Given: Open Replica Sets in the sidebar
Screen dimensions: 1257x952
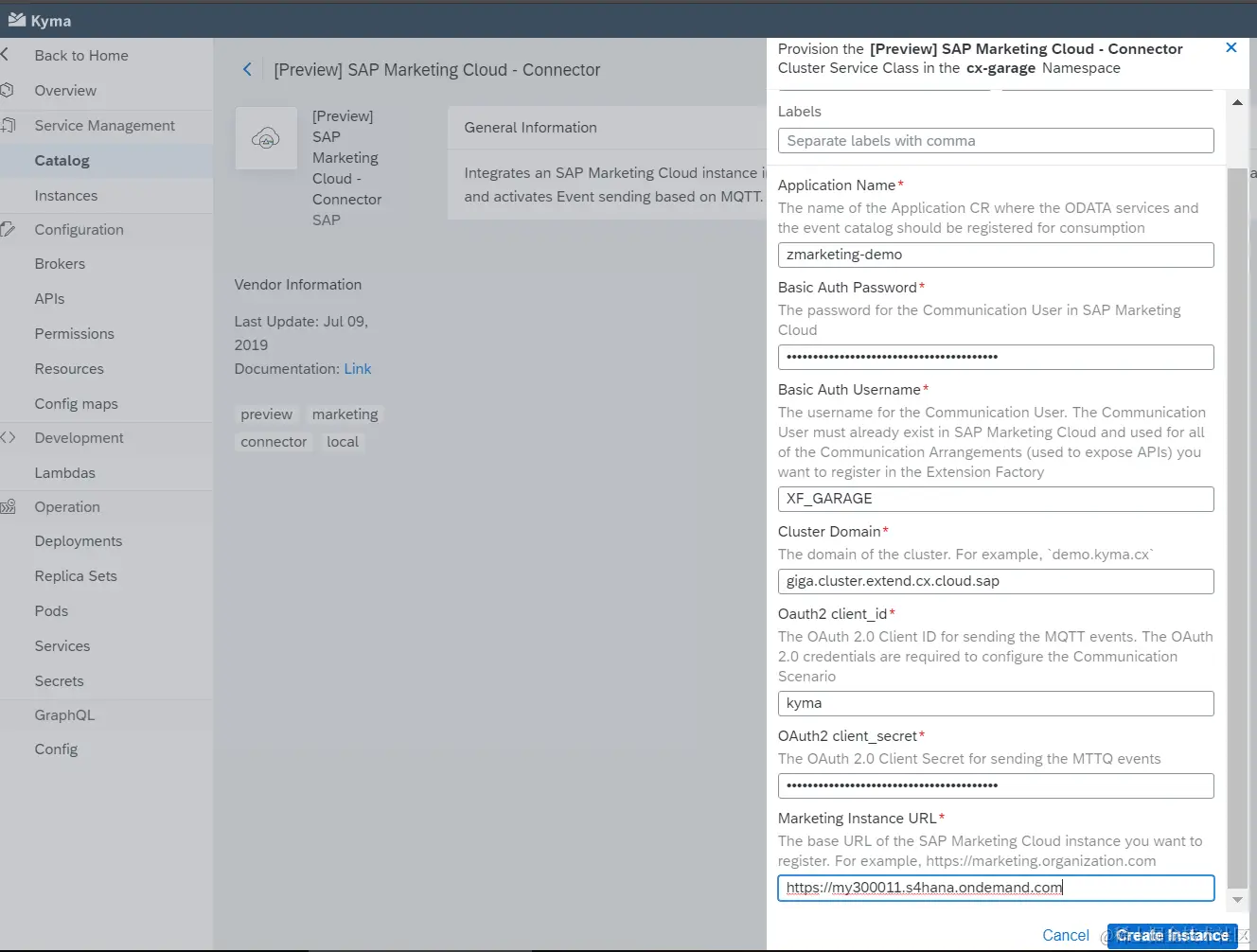Looking at the screenshot, I should click(76, 575).
